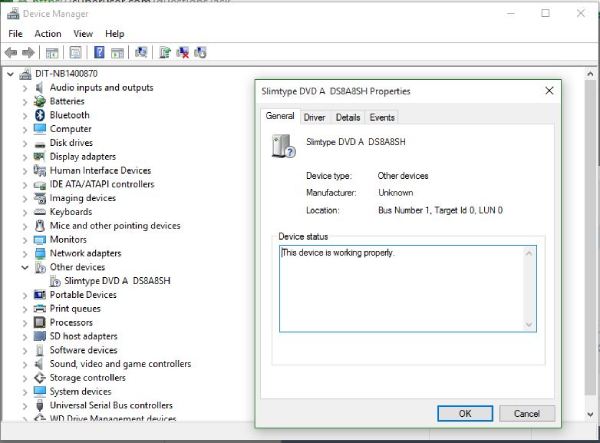Viewport: 600px width, 443px height.
Task: Click the Imaging devices icon
Action: tap(40, 198)
